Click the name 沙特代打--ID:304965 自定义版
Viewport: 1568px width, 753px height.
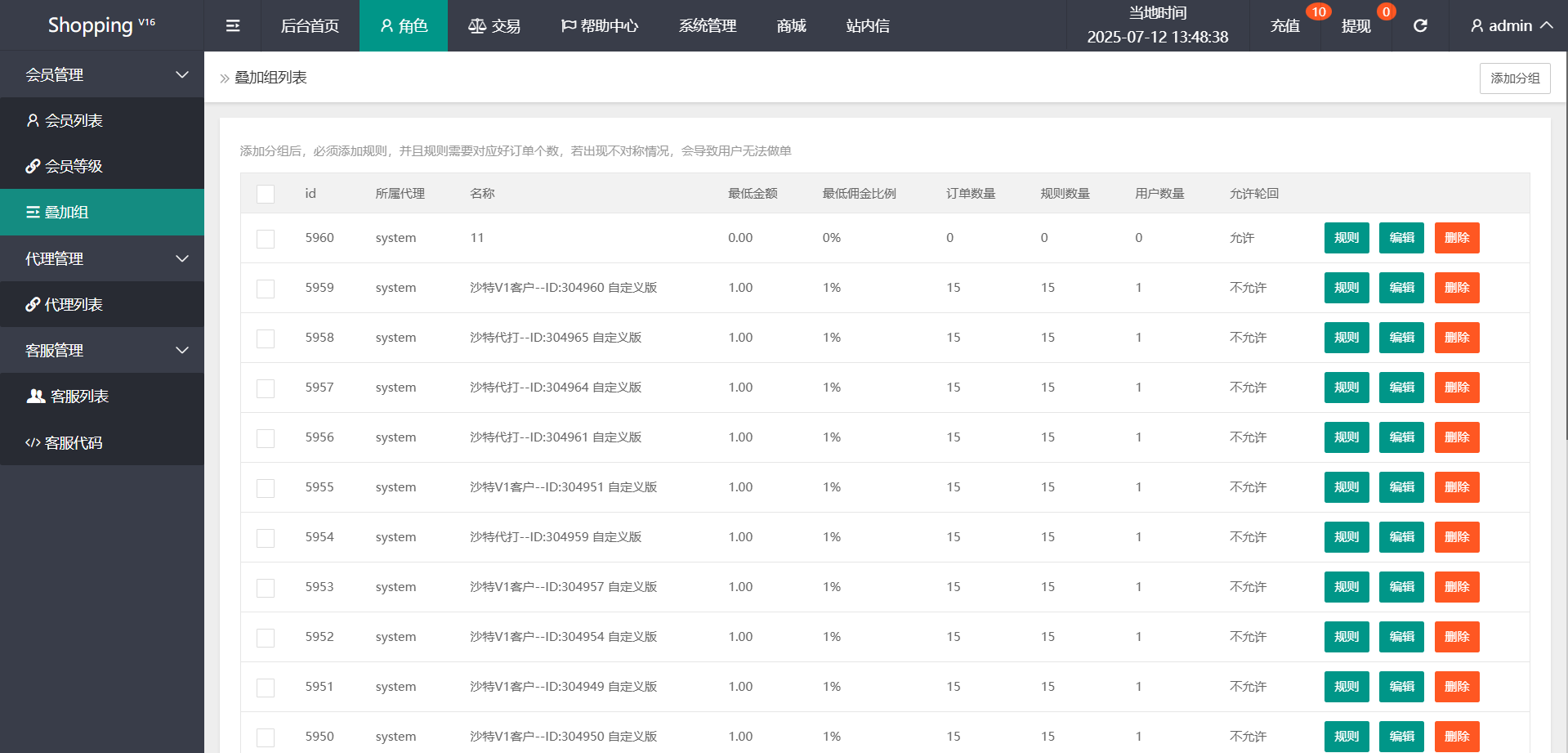[556, 338]
